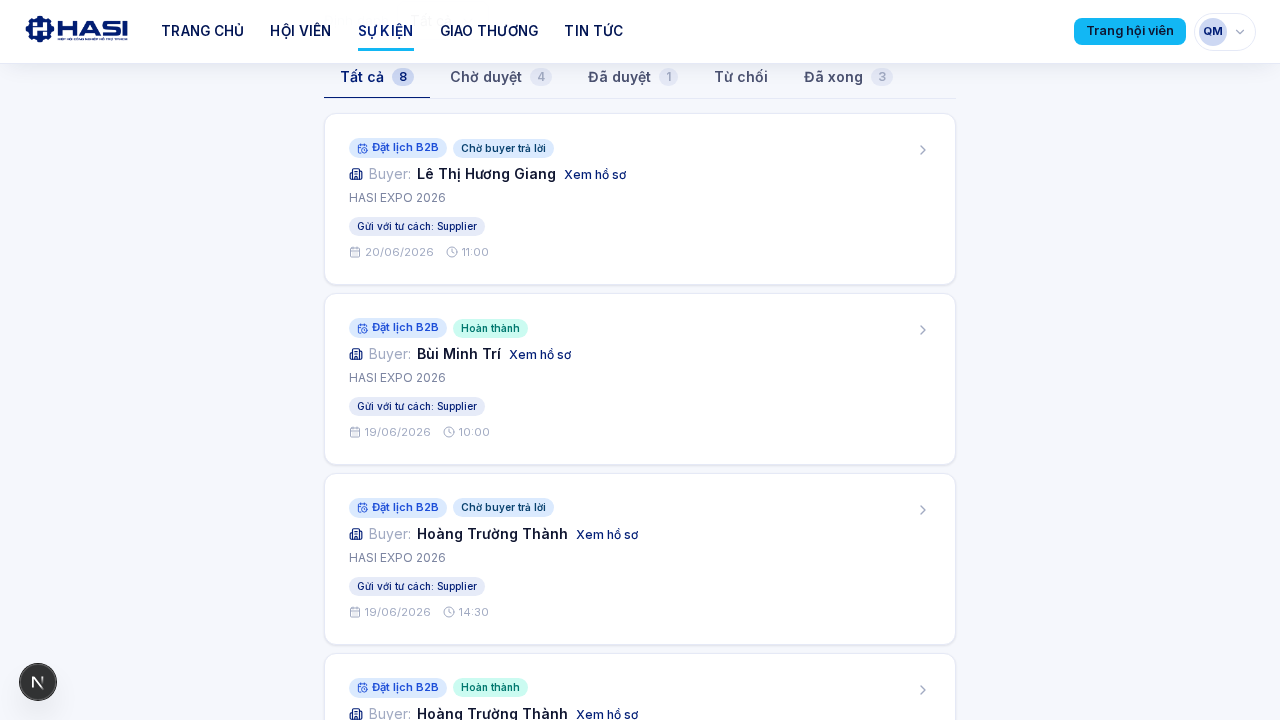
Task: Expand the 14:30 Hoàng Trường Thành card chevron
Action: [923, 510]
